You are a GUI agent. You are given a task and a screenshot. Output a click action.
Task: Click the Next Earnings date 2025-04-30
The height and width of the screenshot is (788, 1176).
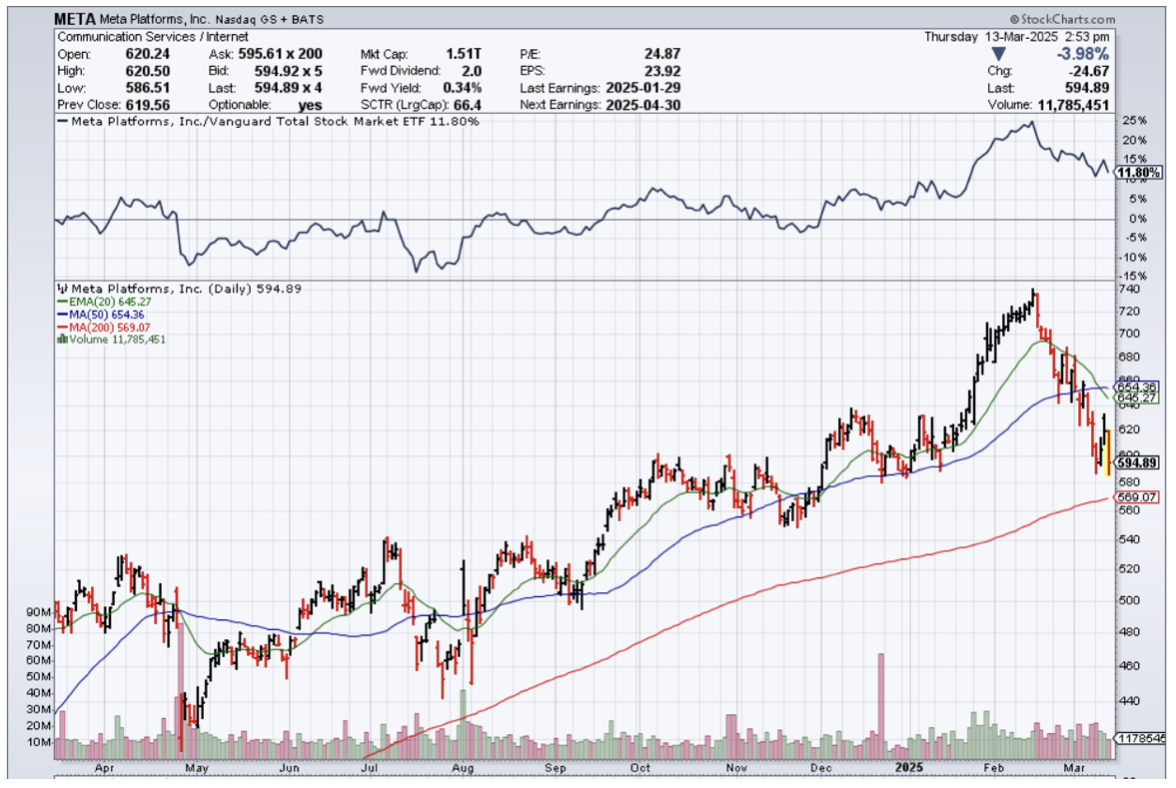coord(641,105)
